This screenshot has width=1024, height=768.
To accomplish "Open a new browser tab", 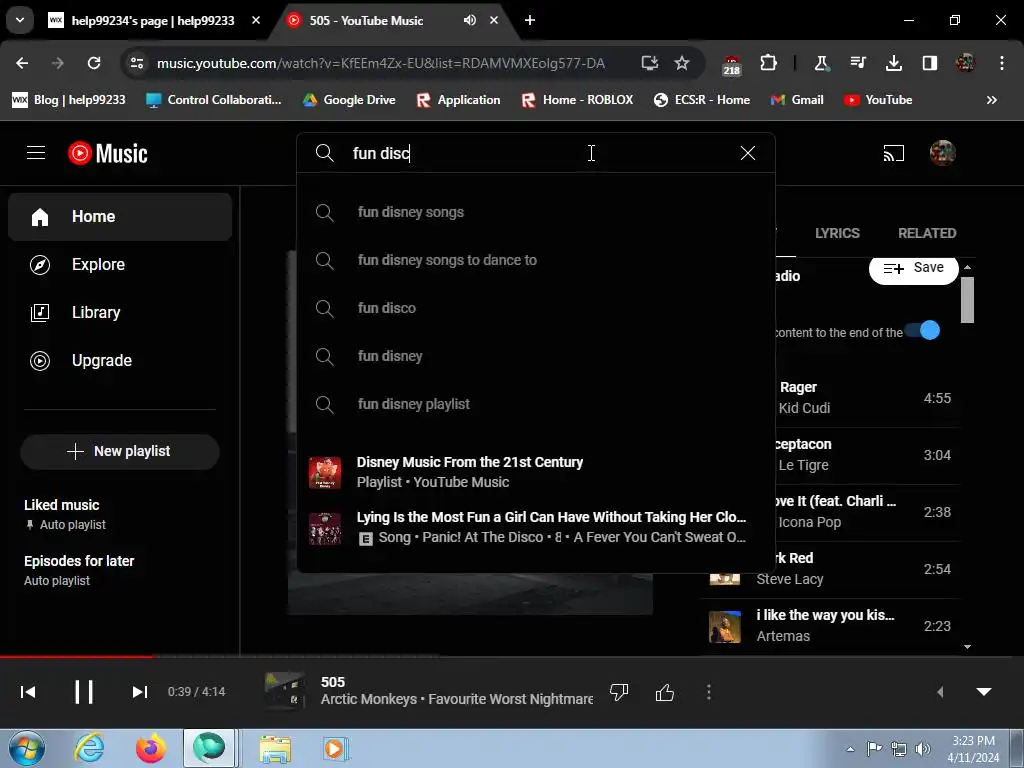I will [x=530, y=20].
